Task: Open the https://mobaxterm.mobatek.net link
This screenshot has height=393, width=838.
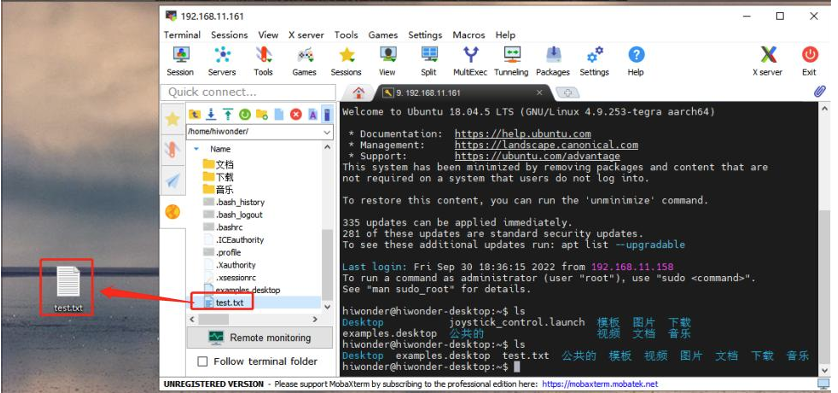Action: point(600,384)
